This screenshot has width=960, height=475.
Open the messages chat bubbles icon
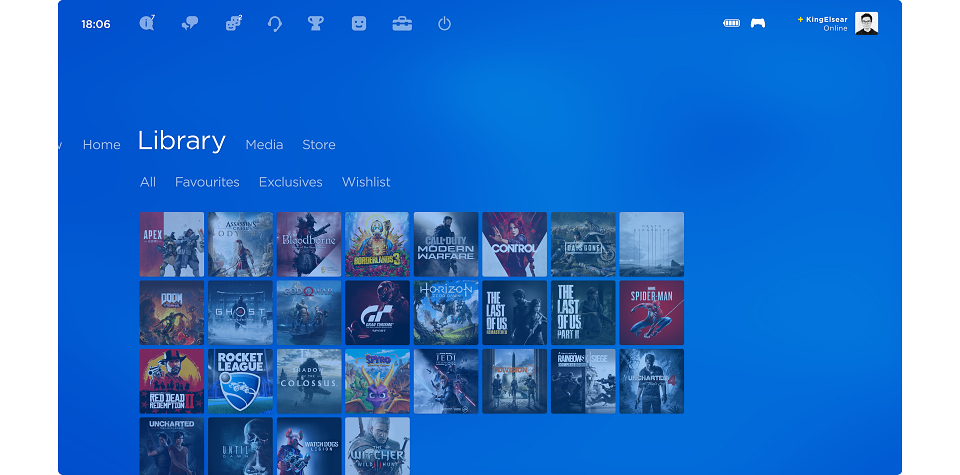(190, 24)
